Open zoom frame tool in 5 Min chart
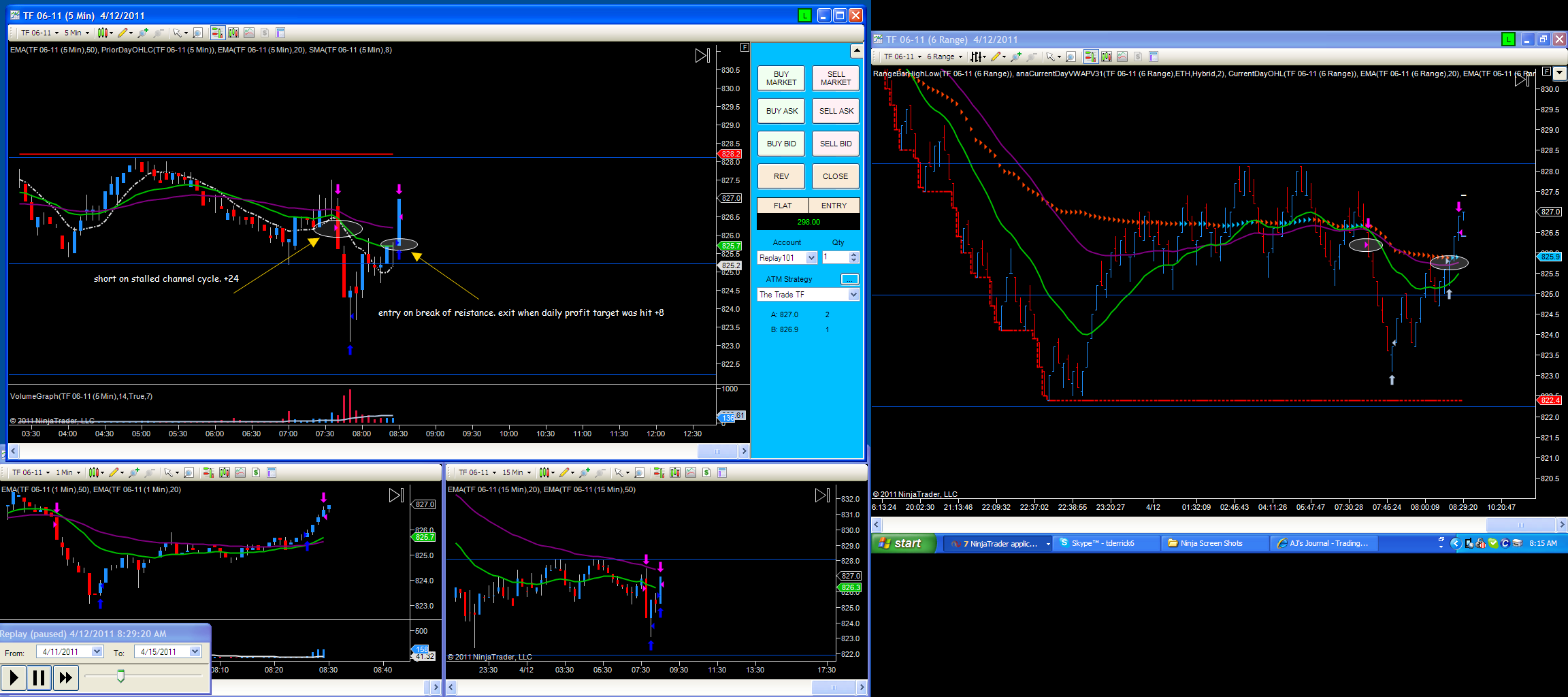1568x697 pixels. pyautogui.click(x=197, y=33)
